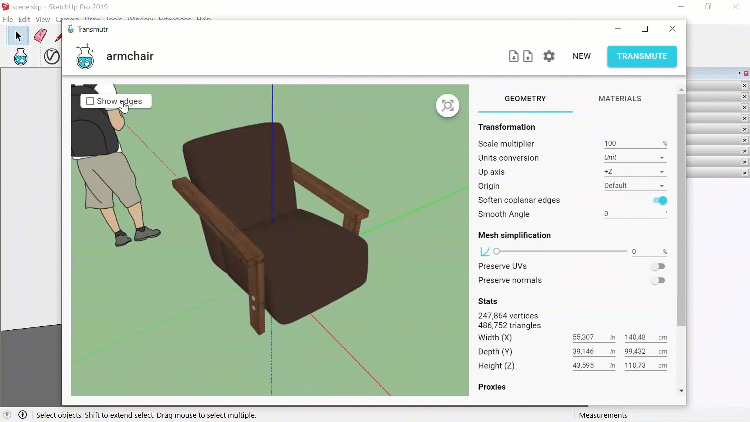
Task: Click the 'Proxies' section heading
Action: [x=492, y=387]
